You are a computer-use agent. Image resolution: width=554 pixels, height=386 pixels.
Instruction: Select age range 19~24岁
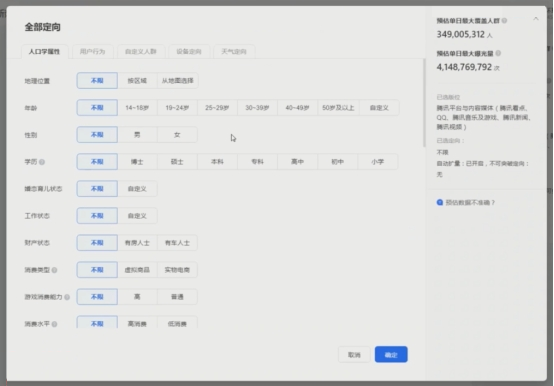(177, 108)
